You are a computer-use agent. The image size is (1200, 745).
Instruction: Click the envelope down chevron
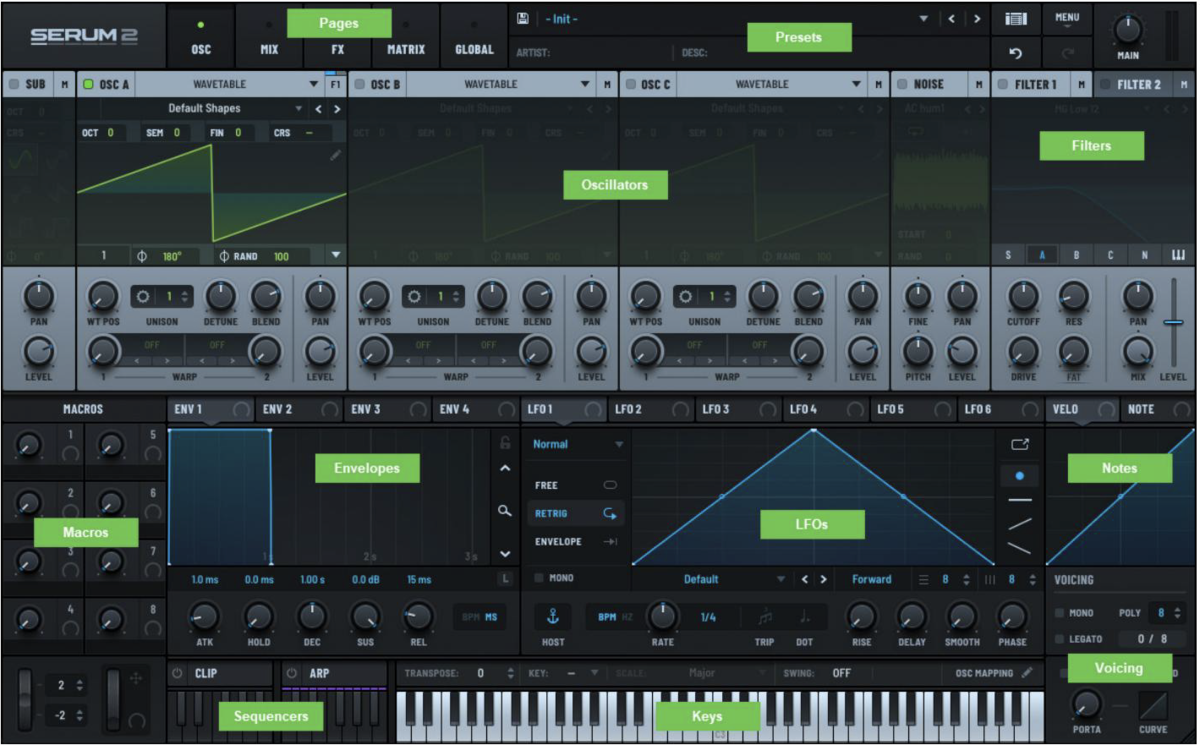click(505, 553)
